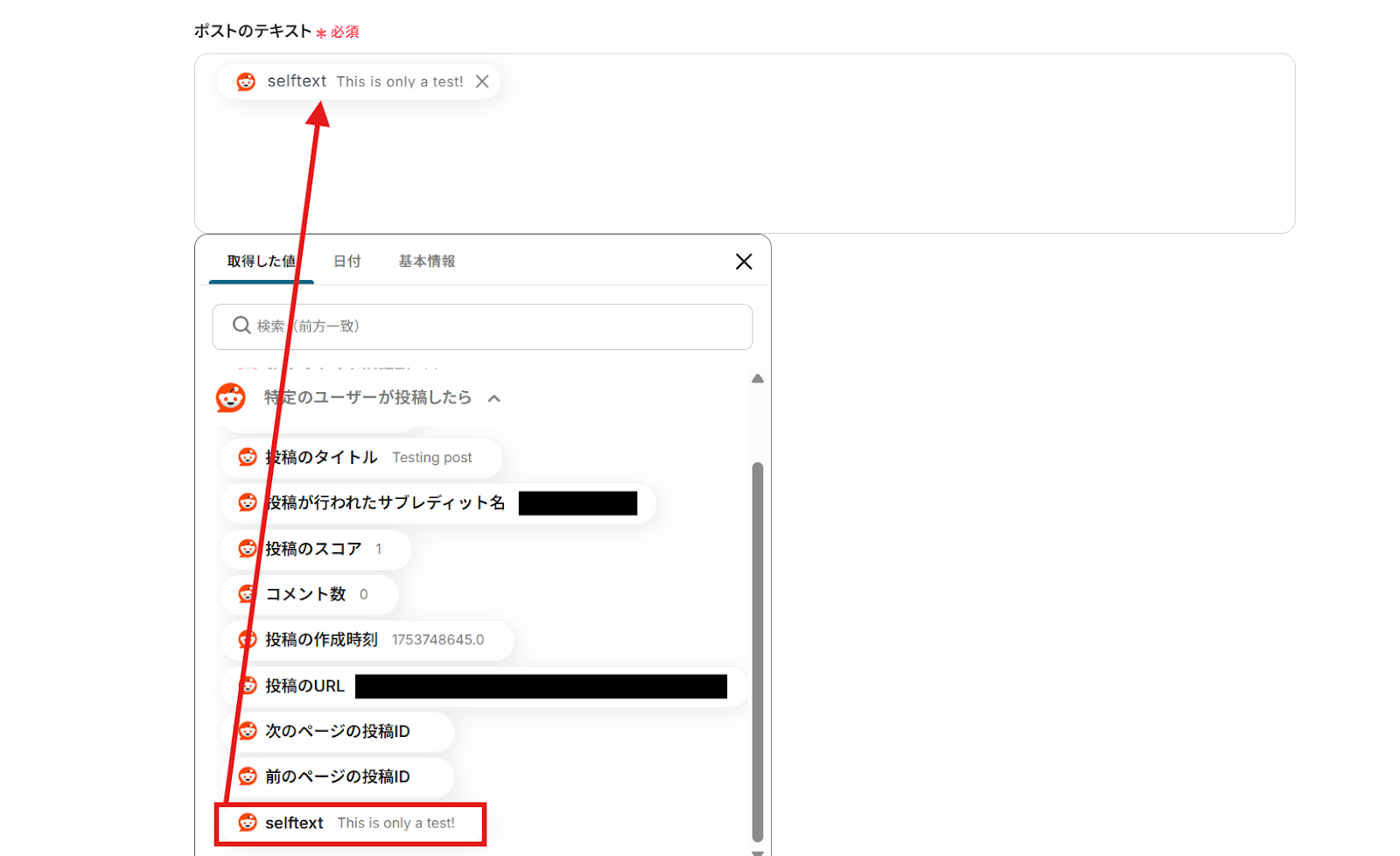Click inside the ポストのテキスト text area
The height and width of the screenshot is (856, 1400).
(745, 144)
